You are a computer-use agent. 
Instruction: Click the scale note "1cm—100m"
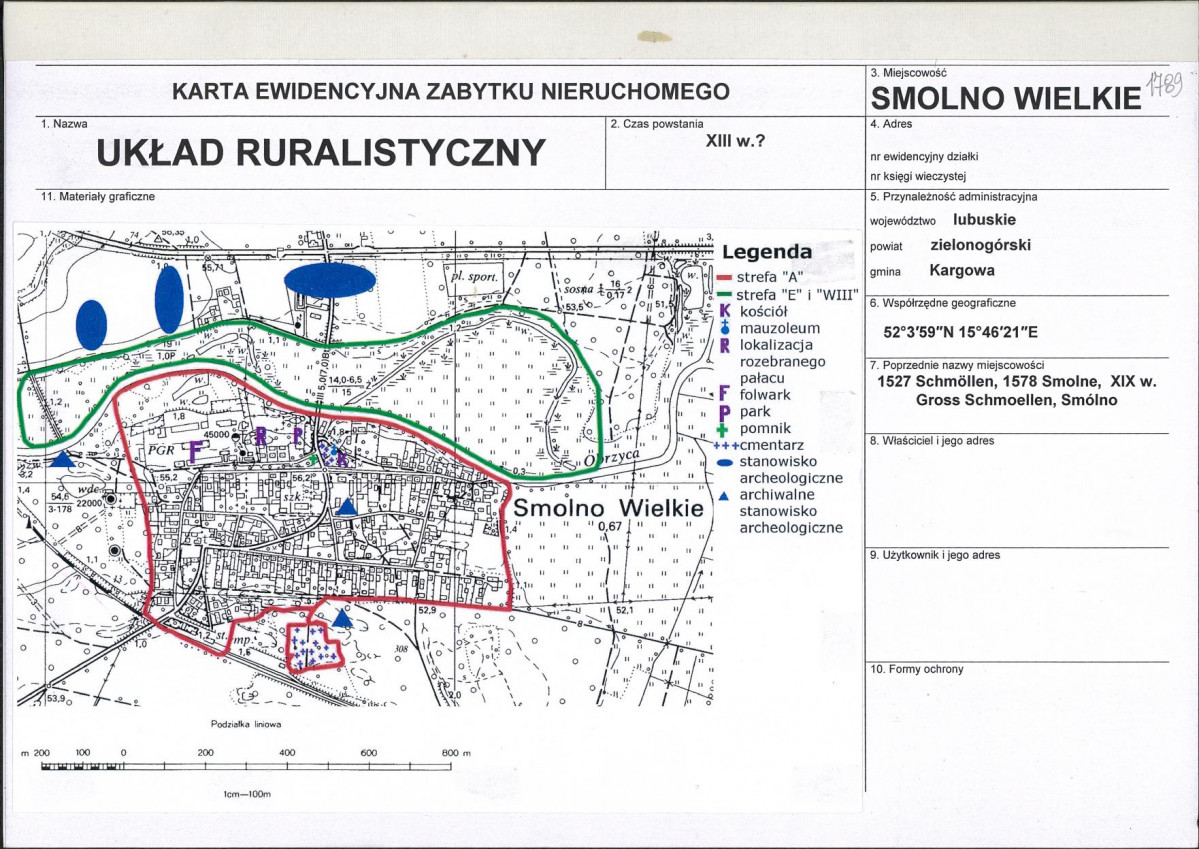(x=247, y=795)
